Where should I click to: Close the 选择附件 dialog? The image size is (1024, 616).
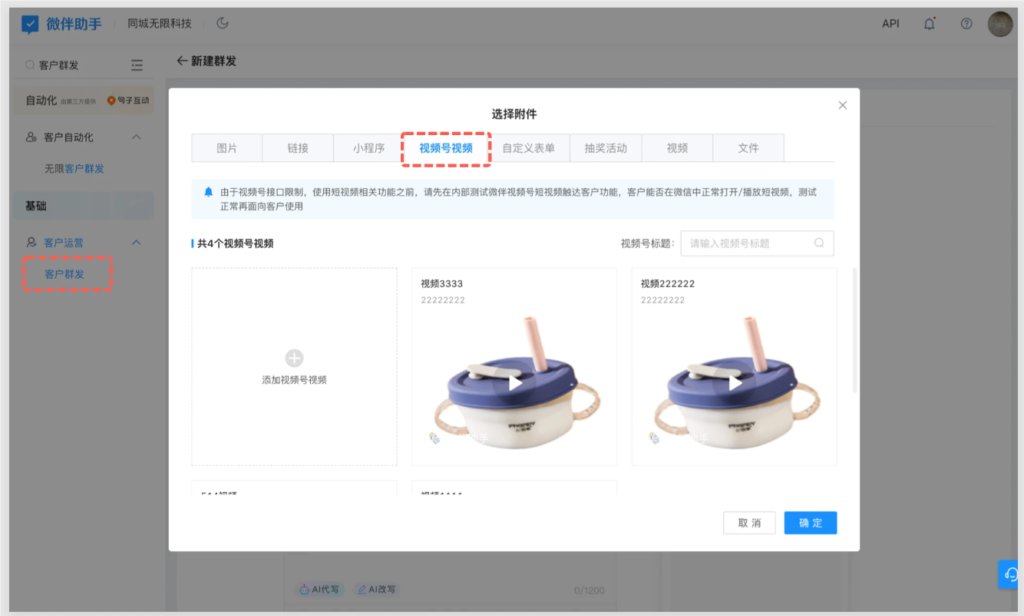(842, 105)
